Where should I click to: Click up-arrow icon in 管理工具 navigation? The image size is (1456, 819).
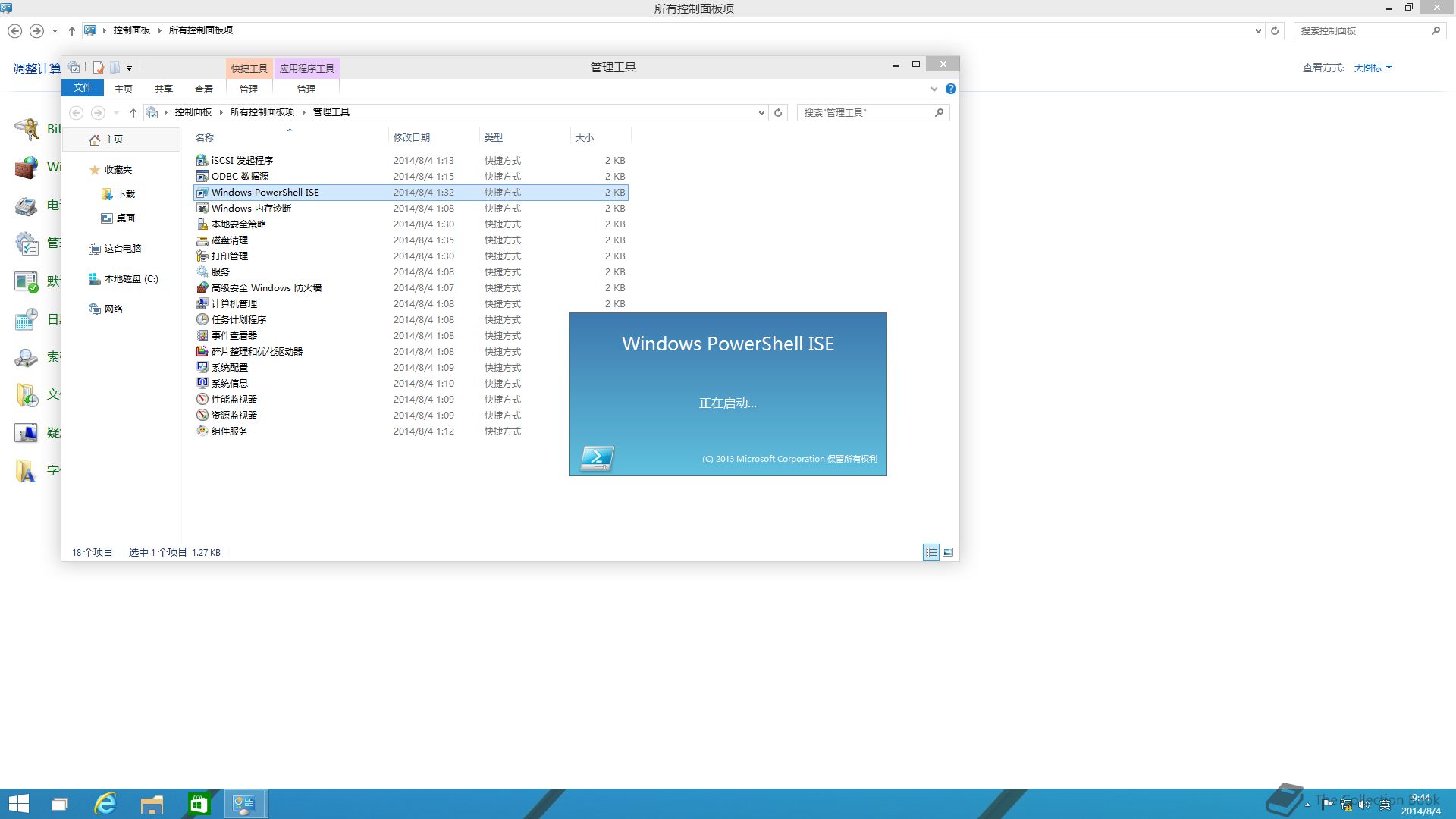(133, 113)
